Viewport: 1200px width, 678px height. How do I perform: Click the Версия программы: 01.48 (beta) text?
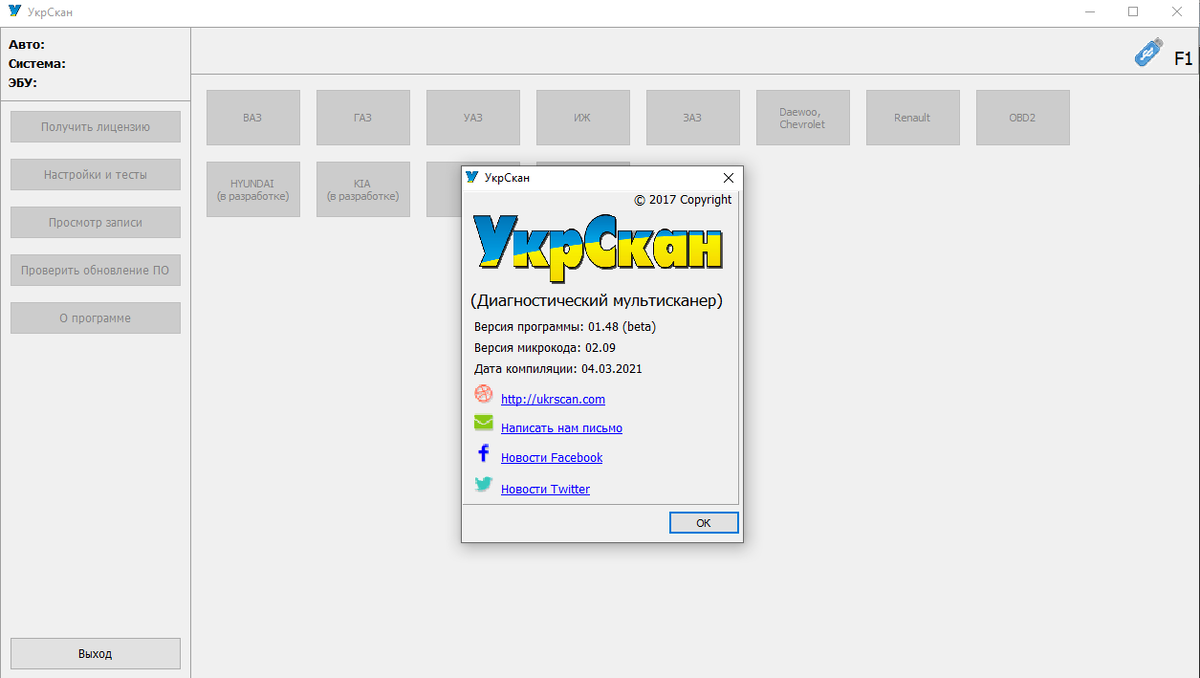tap(565, 327)
